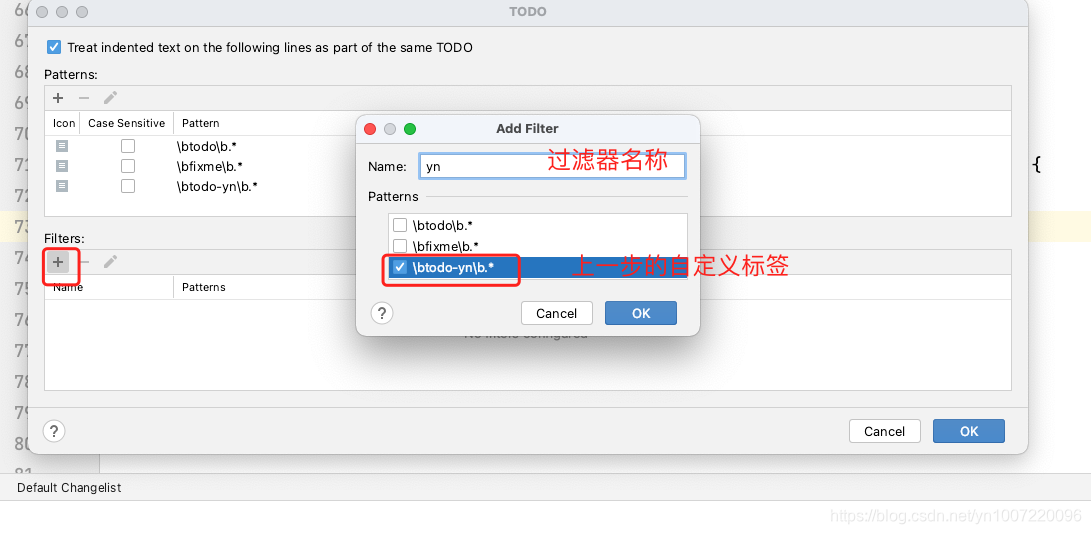Check \bfixme\b.* in Add Filter patterns
This screenshot has width=1091, height=534.
[400, 246]
